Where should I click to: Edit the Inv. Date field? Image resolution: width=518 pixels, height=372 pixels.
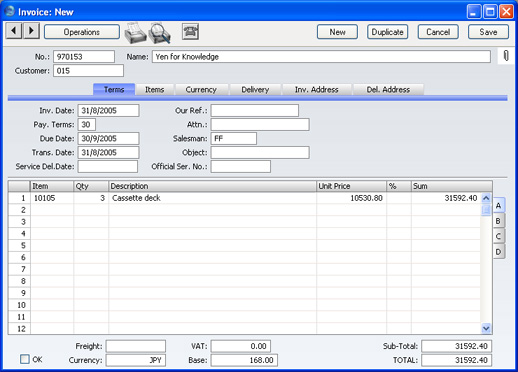point(108,111)
